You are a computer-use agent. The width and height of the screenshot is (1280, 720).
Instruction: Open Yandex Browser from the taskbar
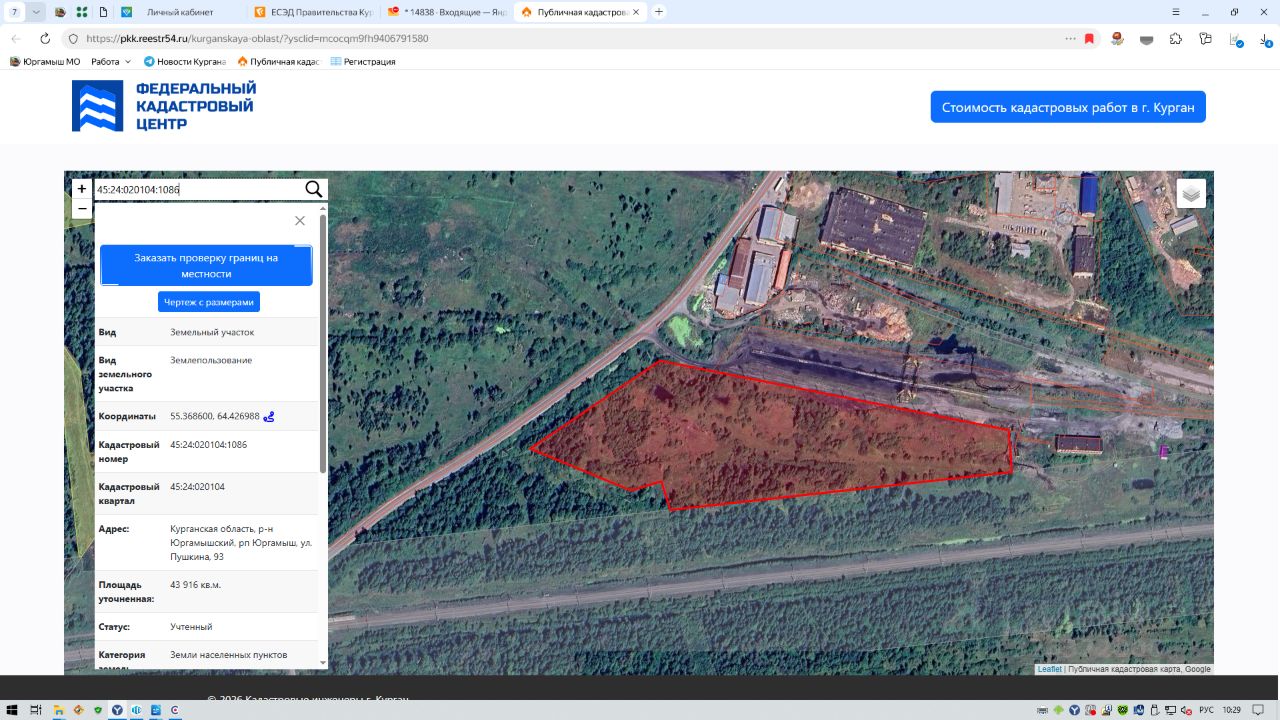pos(117,710)
